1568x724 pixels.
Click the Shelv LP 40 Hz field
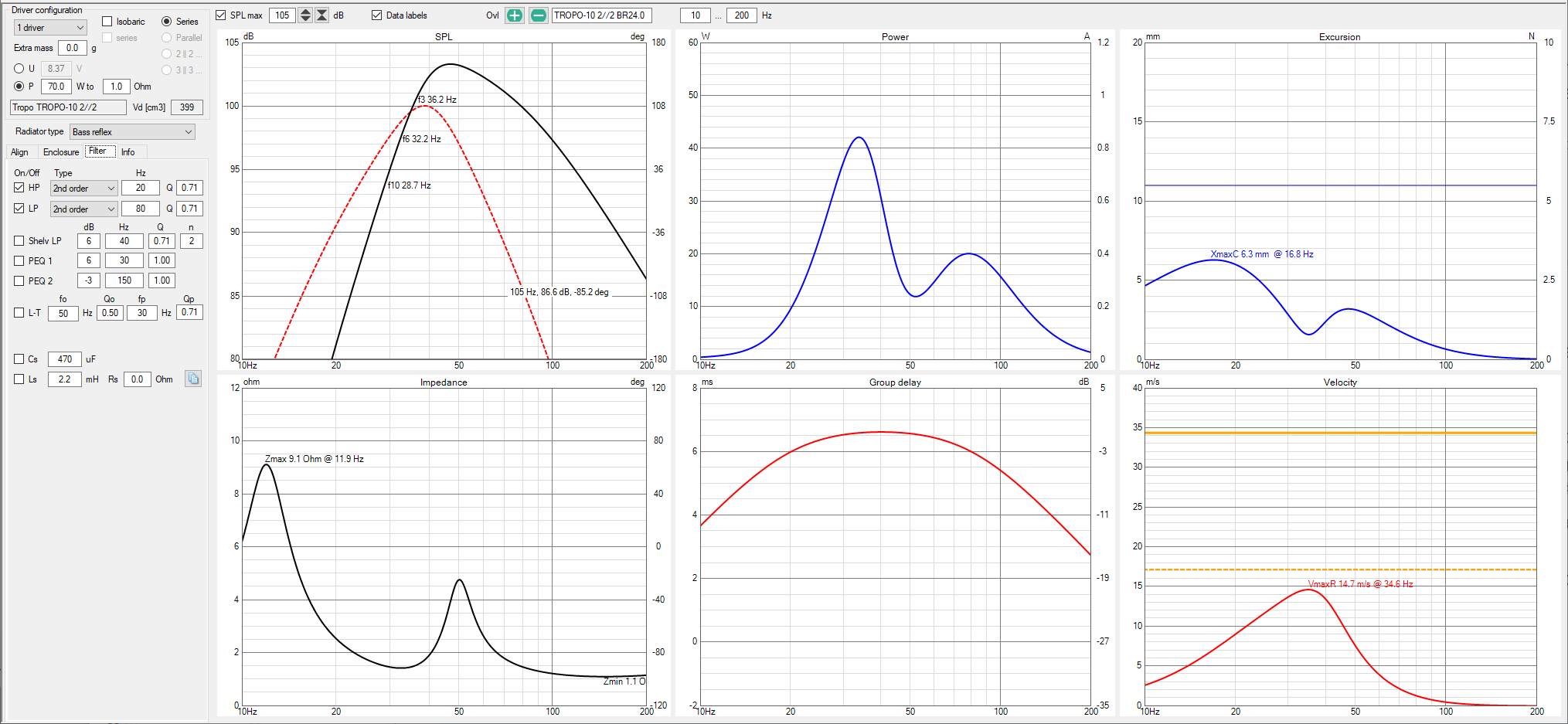pos(124,241)
